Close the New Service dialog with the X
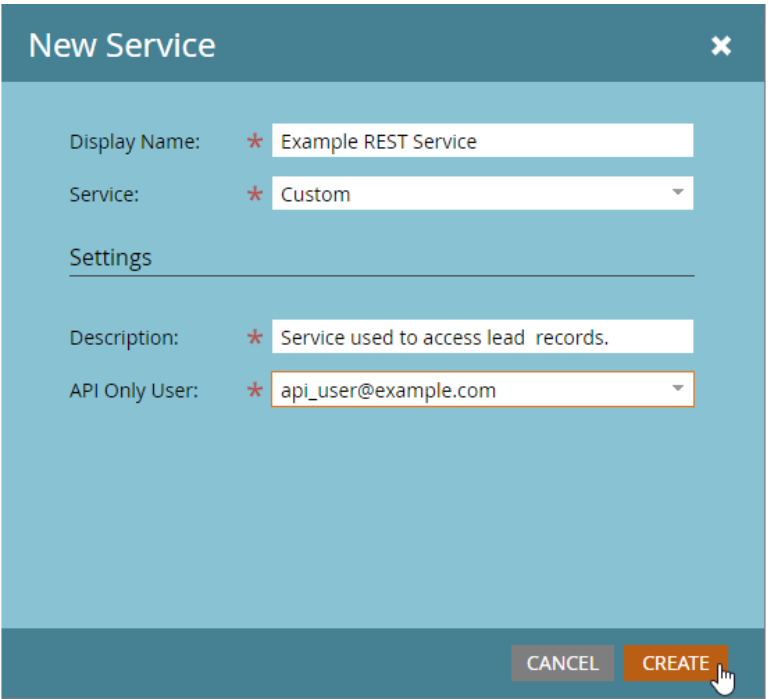This screenshot has width=769, height=699. [721, 46]
